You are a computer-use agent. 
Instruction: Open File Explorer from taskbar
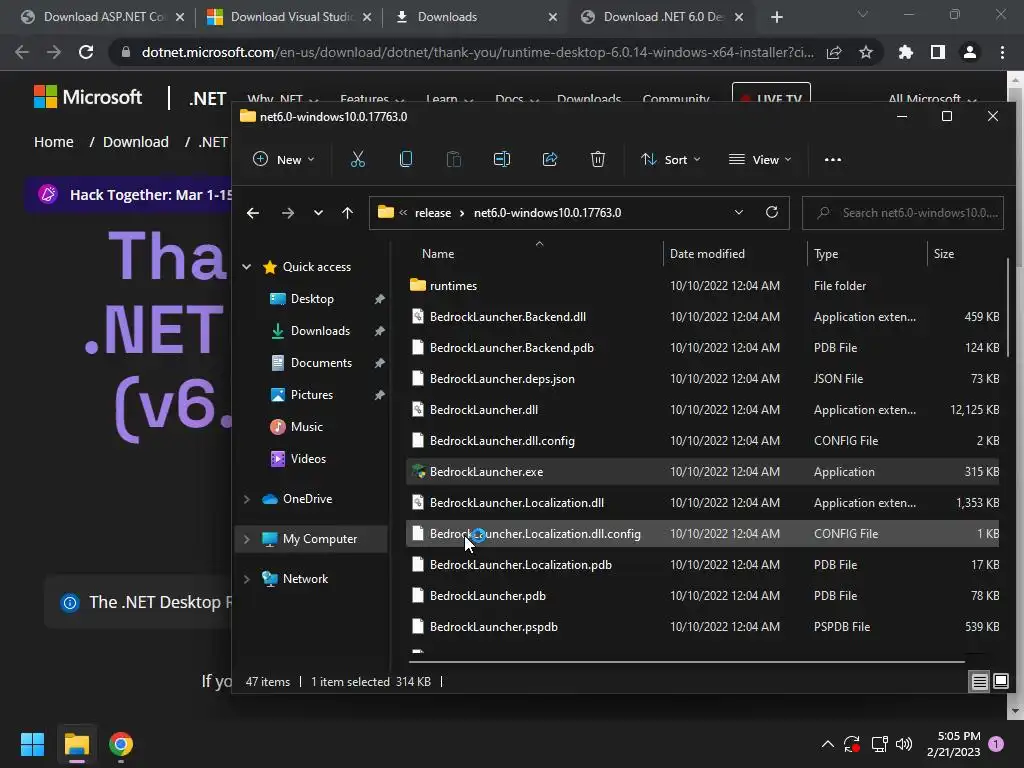click(76, 744)
